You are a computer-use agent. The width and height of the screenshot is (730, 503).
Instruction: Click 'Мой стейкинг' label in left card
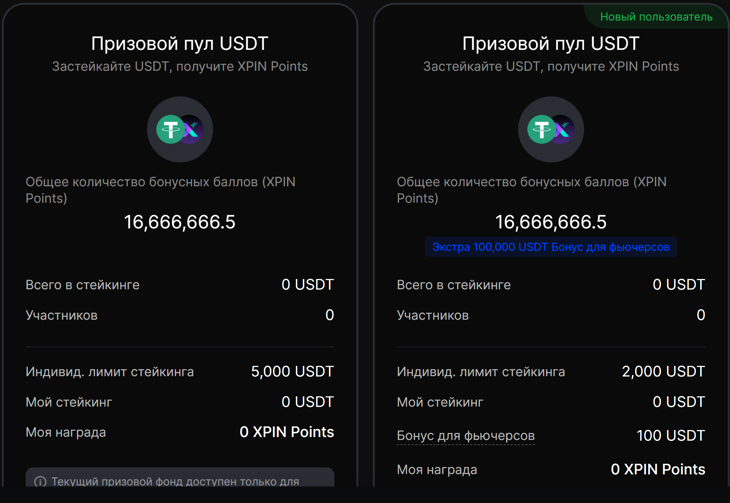[x=68, y=402]
